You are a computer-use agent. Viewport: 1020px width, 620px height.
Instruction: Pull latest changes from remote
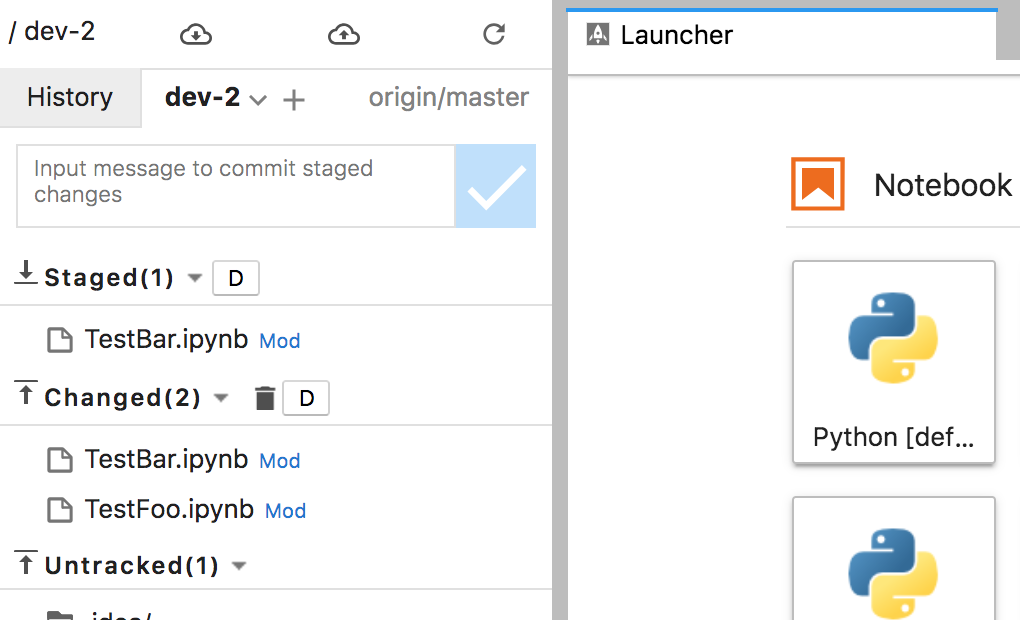tap(196, 34)
